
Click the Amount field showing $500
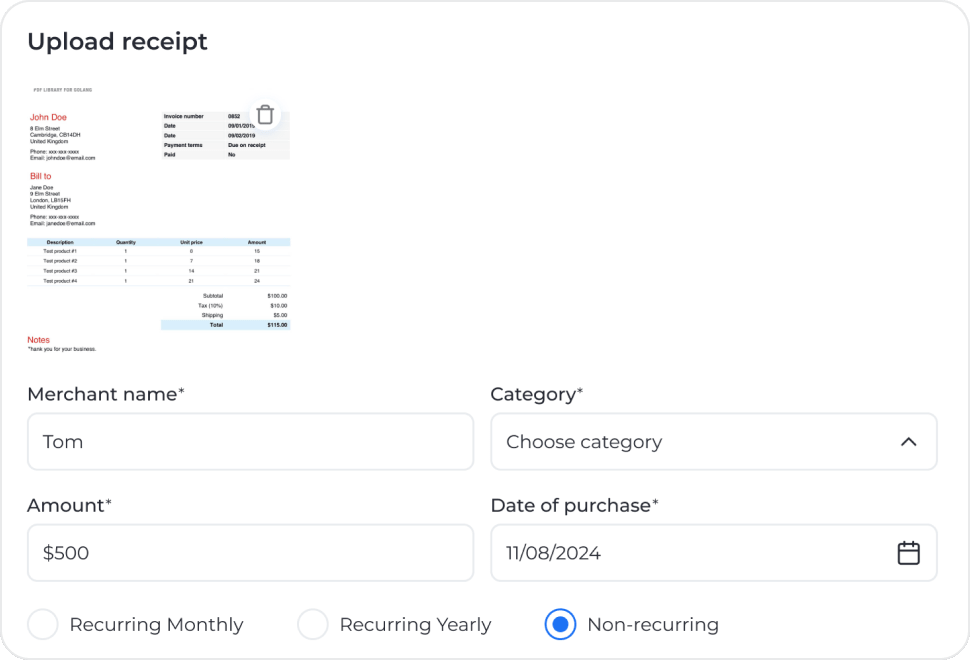[x=251, y=553]
